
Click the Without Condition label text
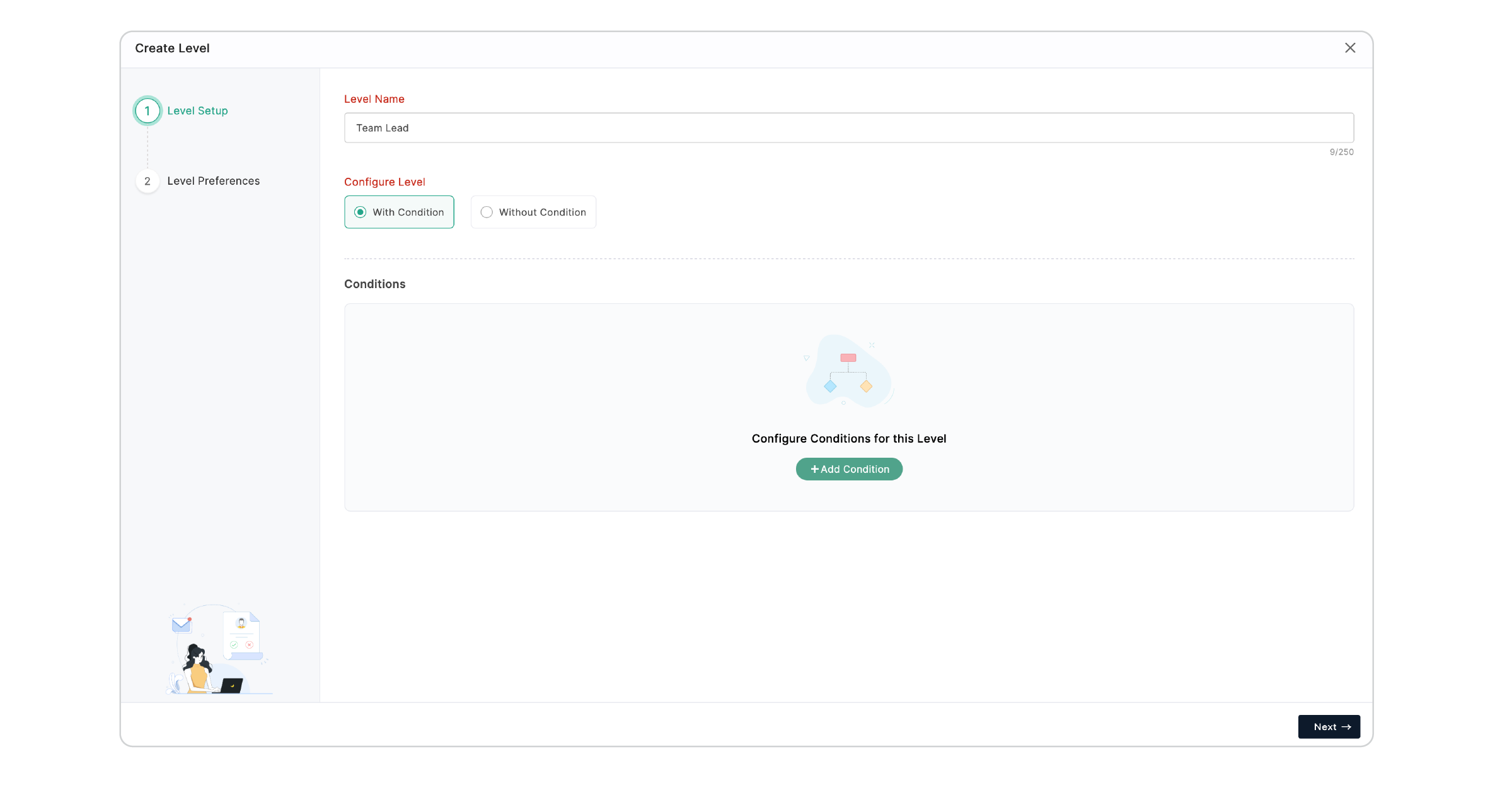tap(542, 212)
